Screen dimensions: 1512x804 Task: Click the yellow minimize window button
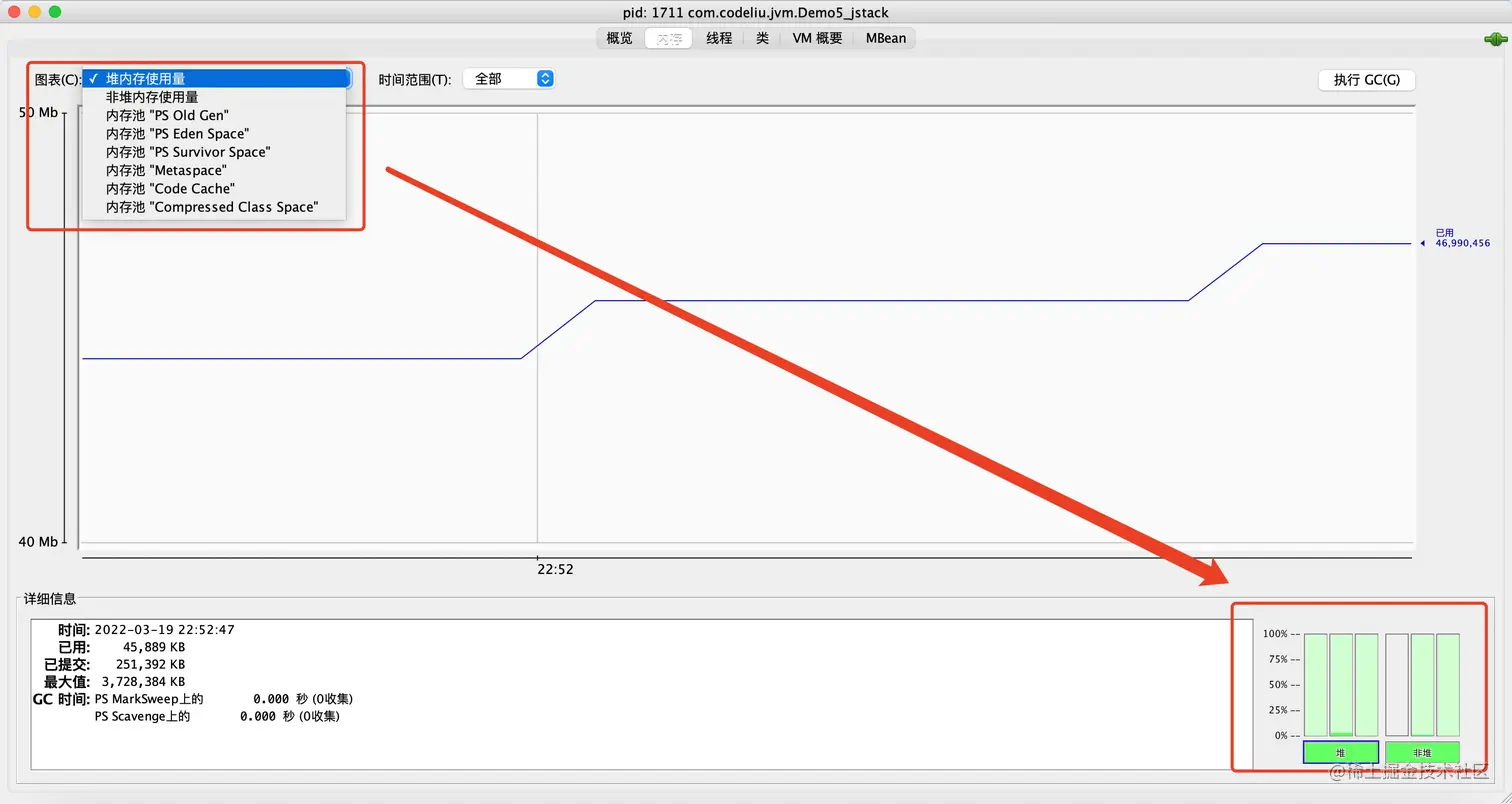click(35, 12)
